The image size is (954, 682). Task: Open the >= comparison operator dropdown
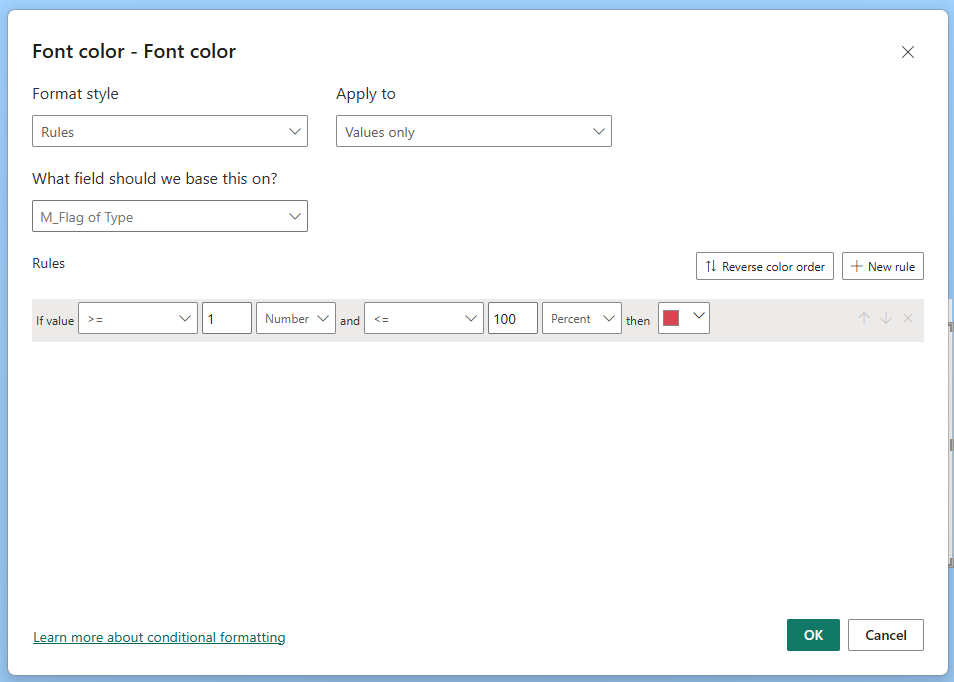[138, 318]
